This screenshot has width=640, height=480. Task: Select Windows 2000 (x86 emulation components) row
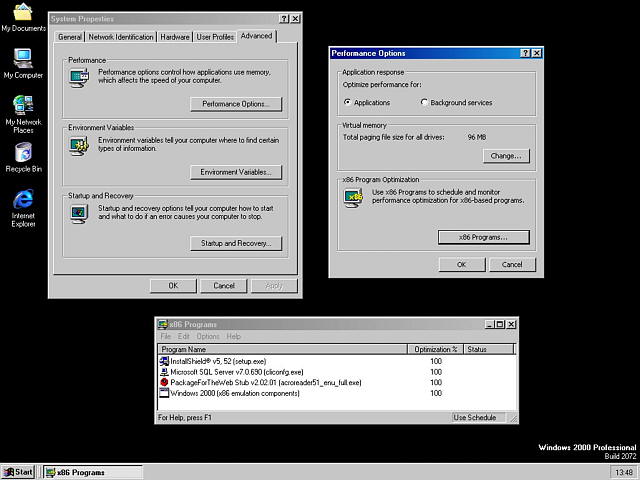pyautogui.click(x=337, y=393)
